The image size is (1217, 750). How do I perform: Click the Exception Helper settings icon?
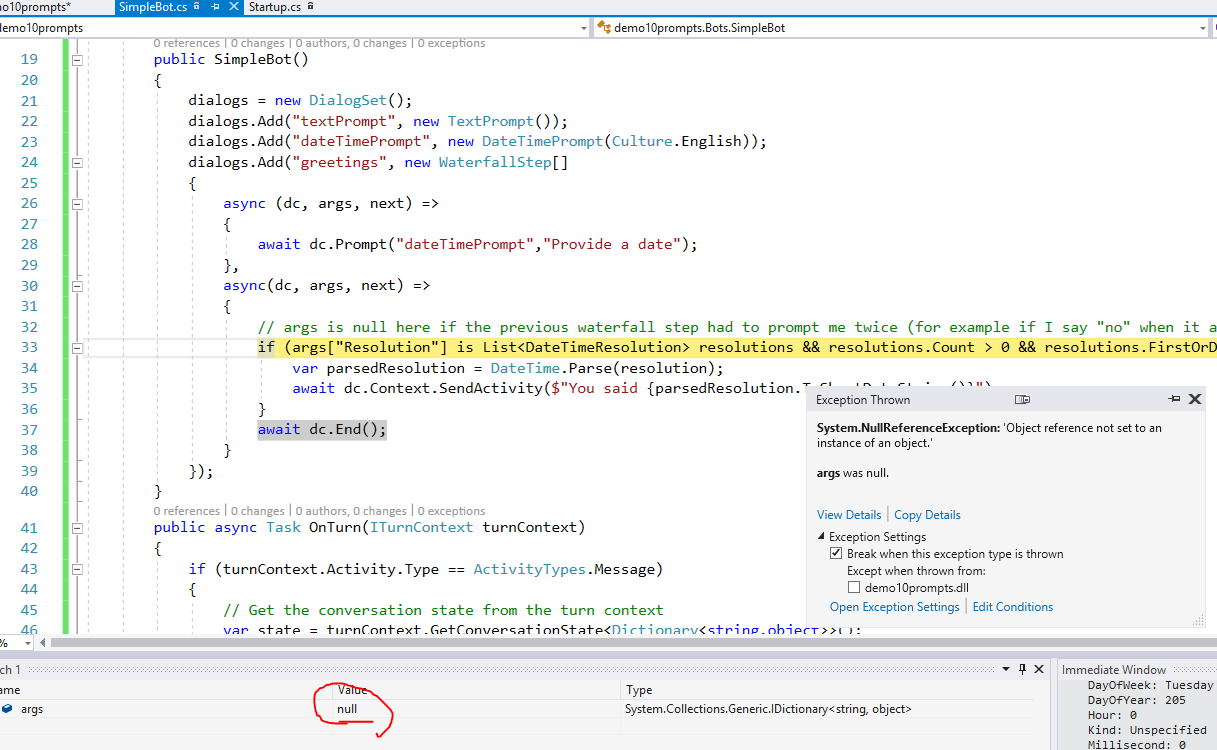[x=1022, y=399]
